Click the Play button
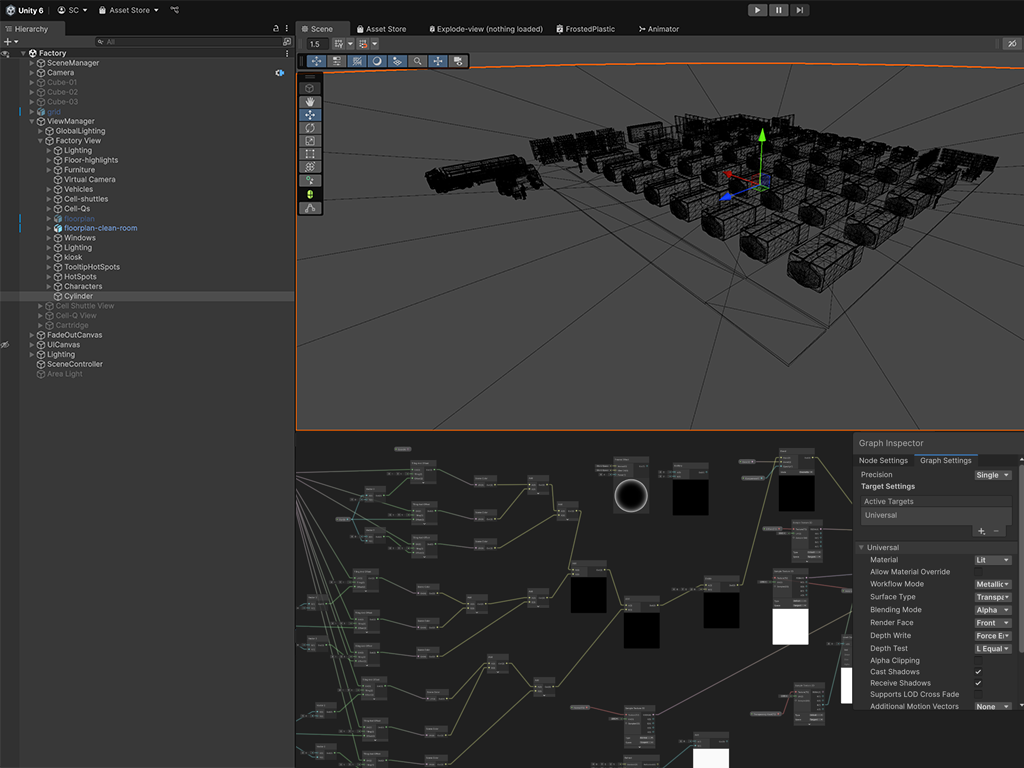The image size is (1024, 768). point(757,10)
